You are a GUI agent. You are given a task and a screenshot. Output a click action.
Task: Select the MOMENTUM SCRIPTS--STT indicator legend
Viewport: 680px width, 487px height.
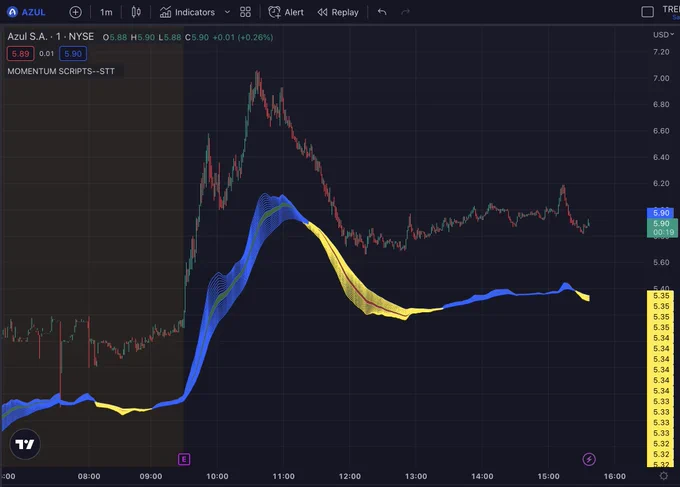61,71
